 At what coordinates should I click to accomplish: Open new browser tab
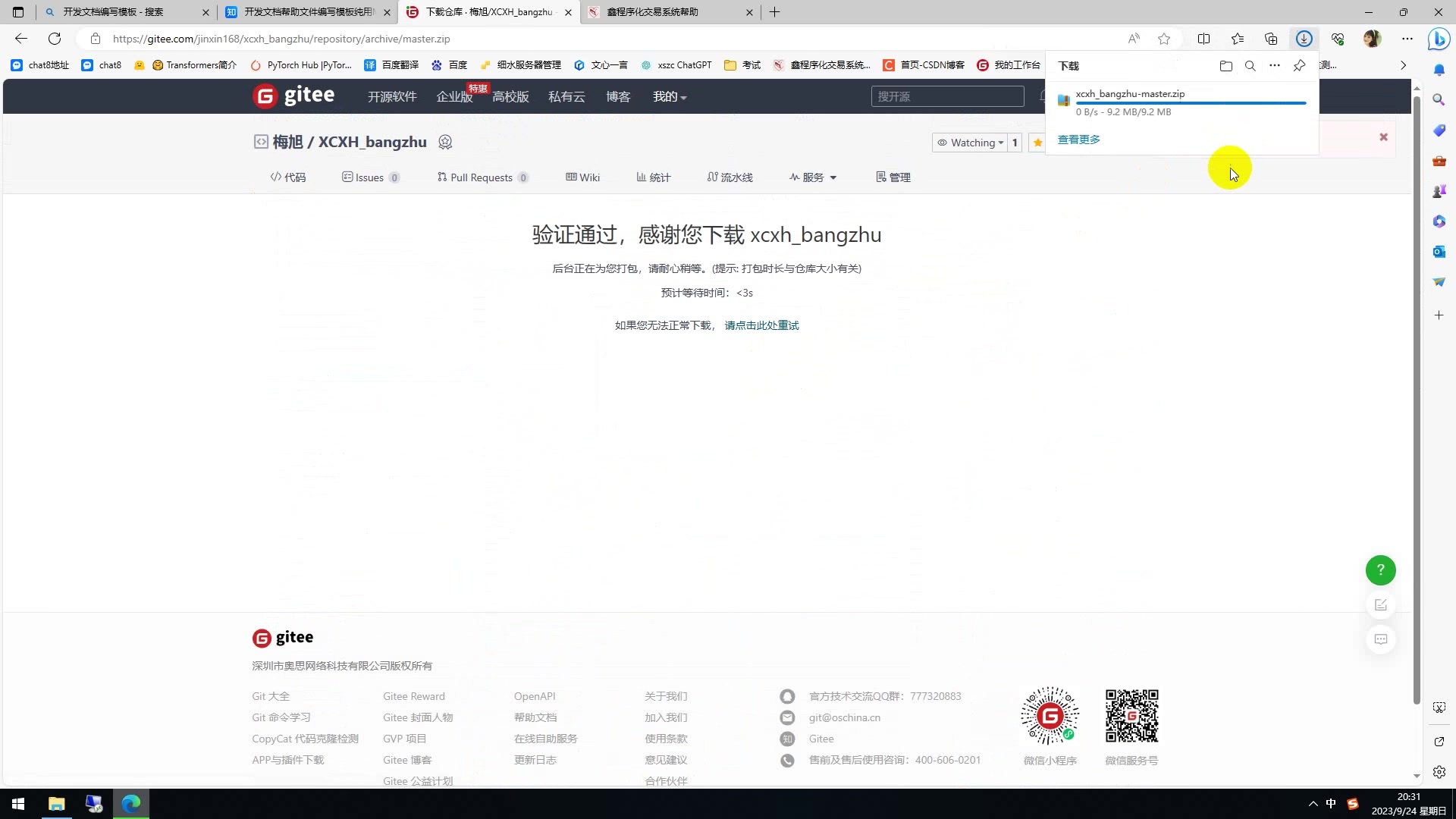click(774, 12)
